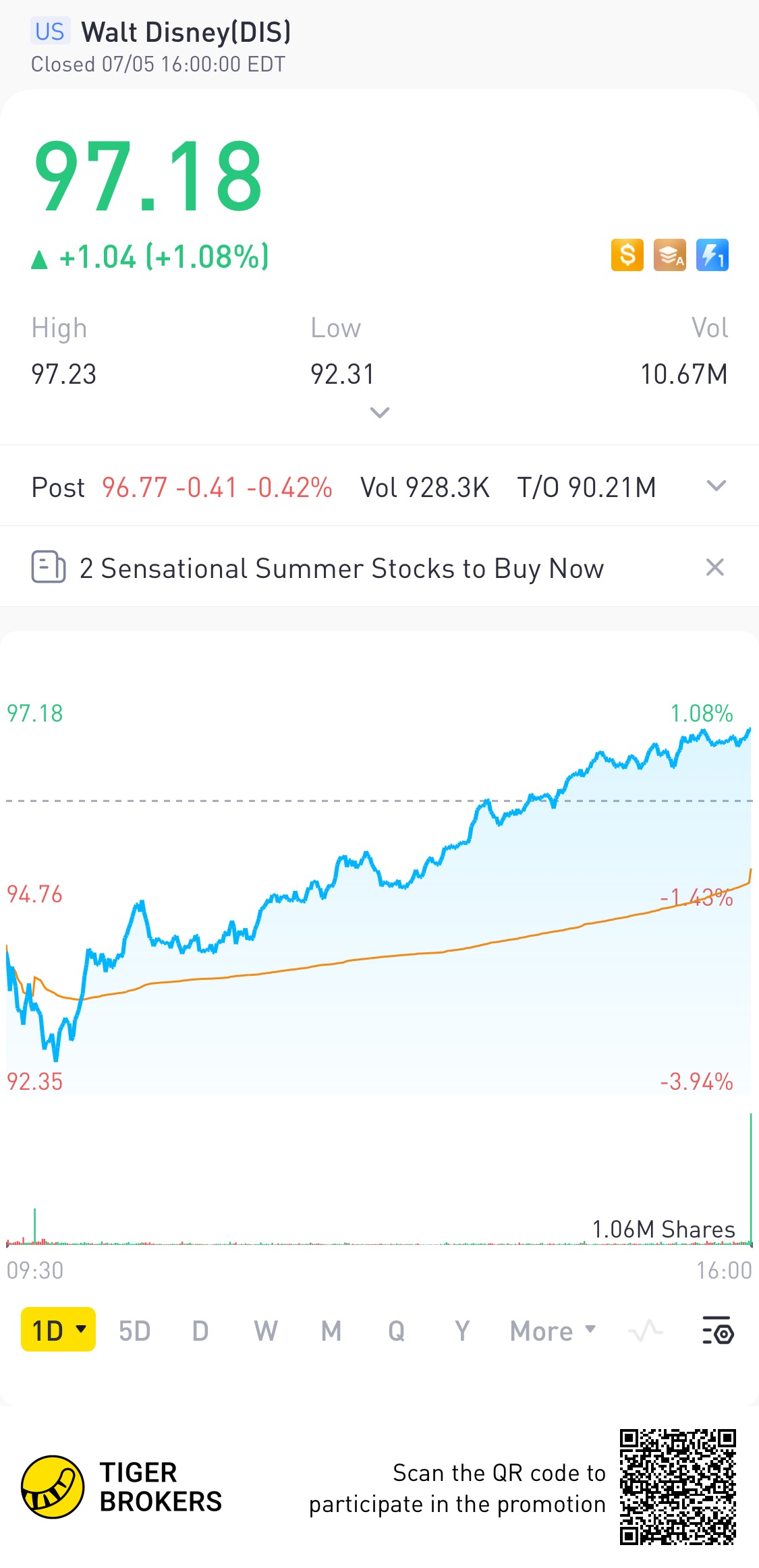Open the chart settings icon
This screenshot has width=759, height=1568.
click(718, 1330)
